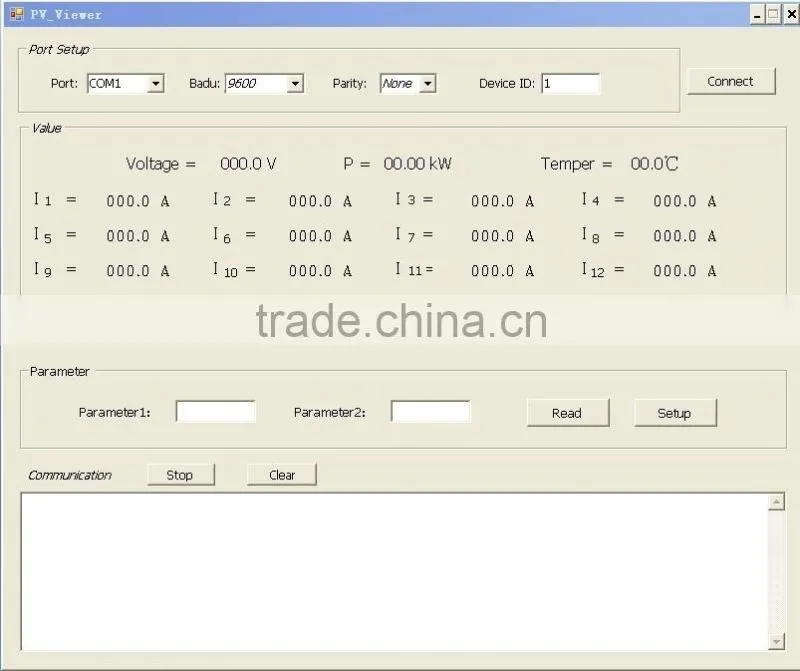Focus the Parameter2 text box
800x671 pixels.
tap(430, 411)
